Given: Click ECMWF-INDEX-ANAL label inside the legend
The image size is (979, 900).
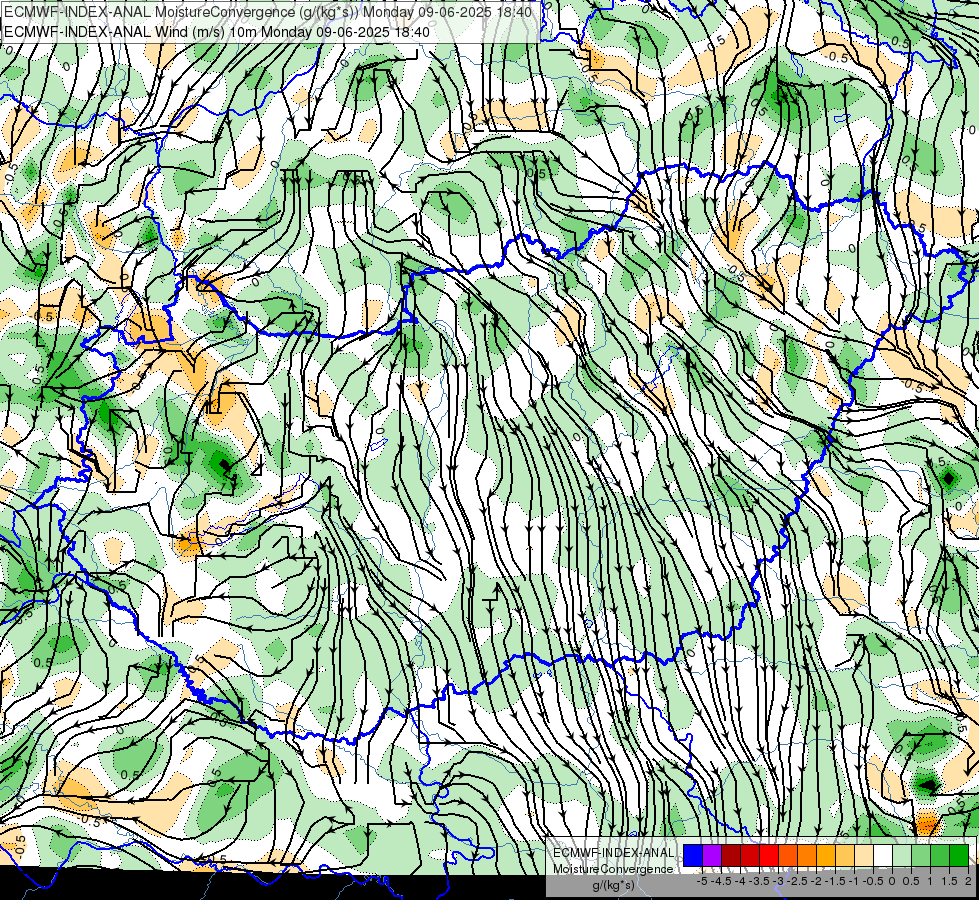Looking at the screenshot, I should [613, 853].
